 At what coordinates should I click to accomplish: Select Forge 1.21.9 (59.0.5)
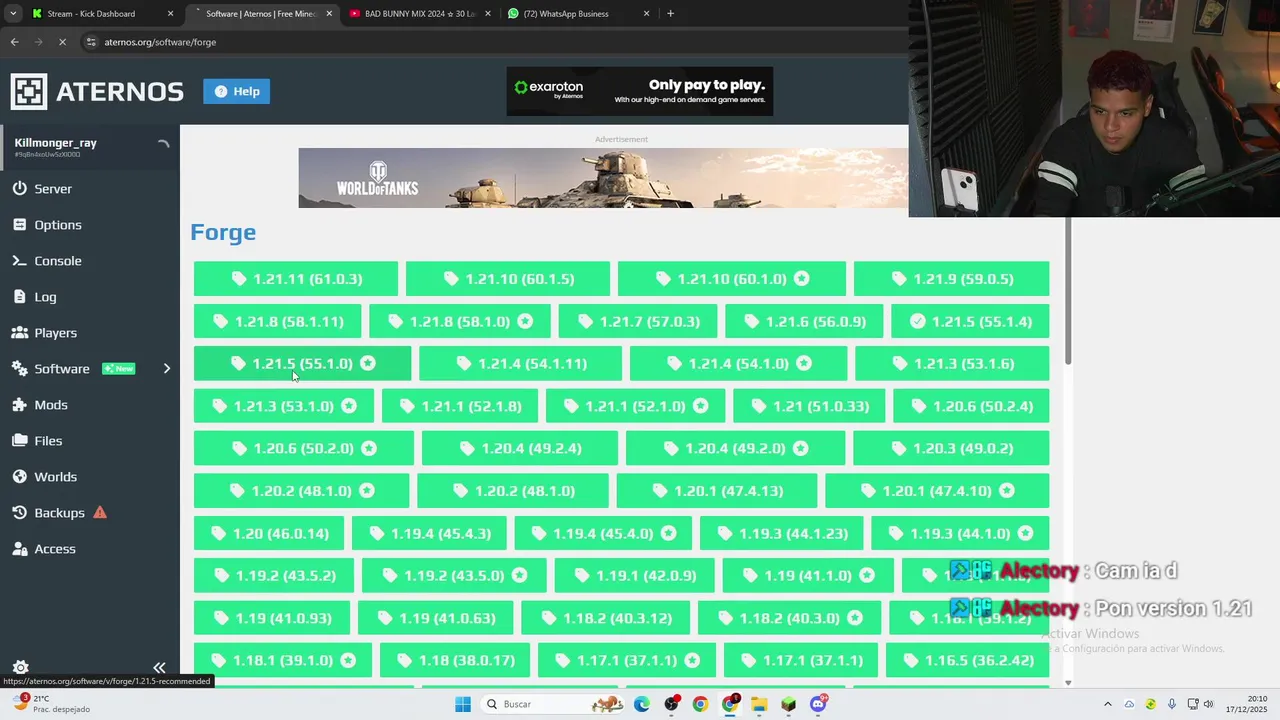(952, 279)
